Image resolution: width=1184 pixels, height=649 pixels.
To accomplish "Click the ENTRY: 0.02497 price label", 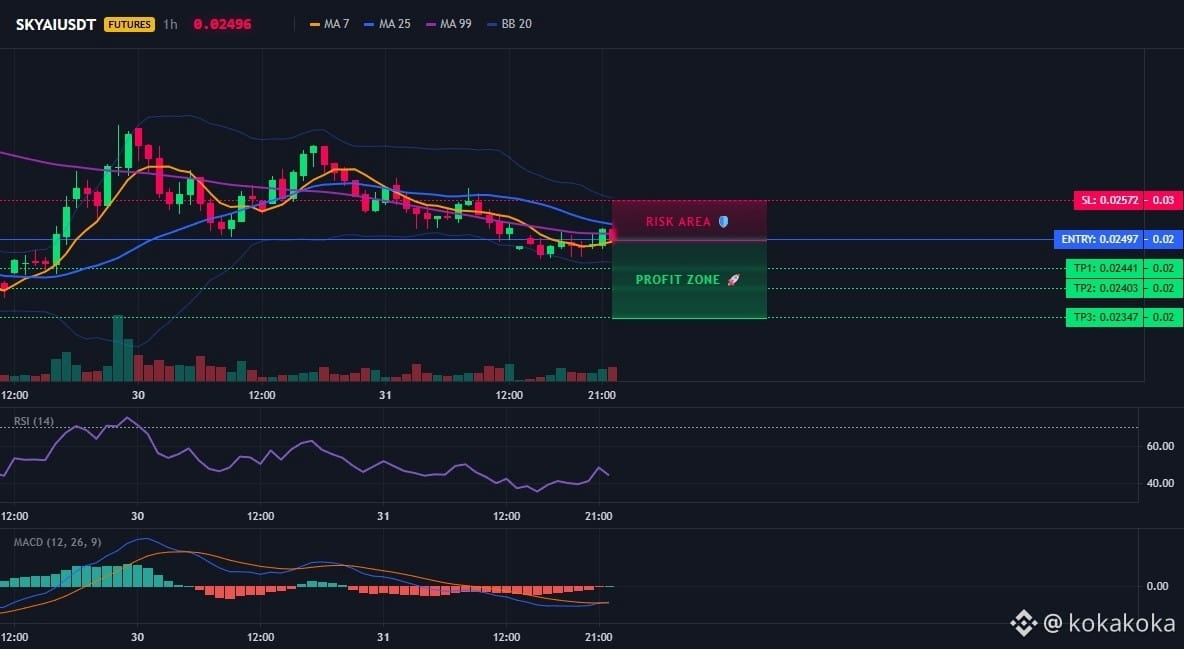I will pyautogui.click(x=1099, y=240).
